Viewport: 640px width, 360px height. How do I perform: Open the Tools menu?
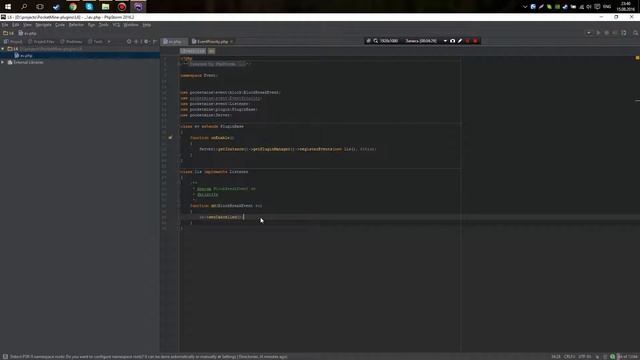pyautogui.click(x=104, y=25)
